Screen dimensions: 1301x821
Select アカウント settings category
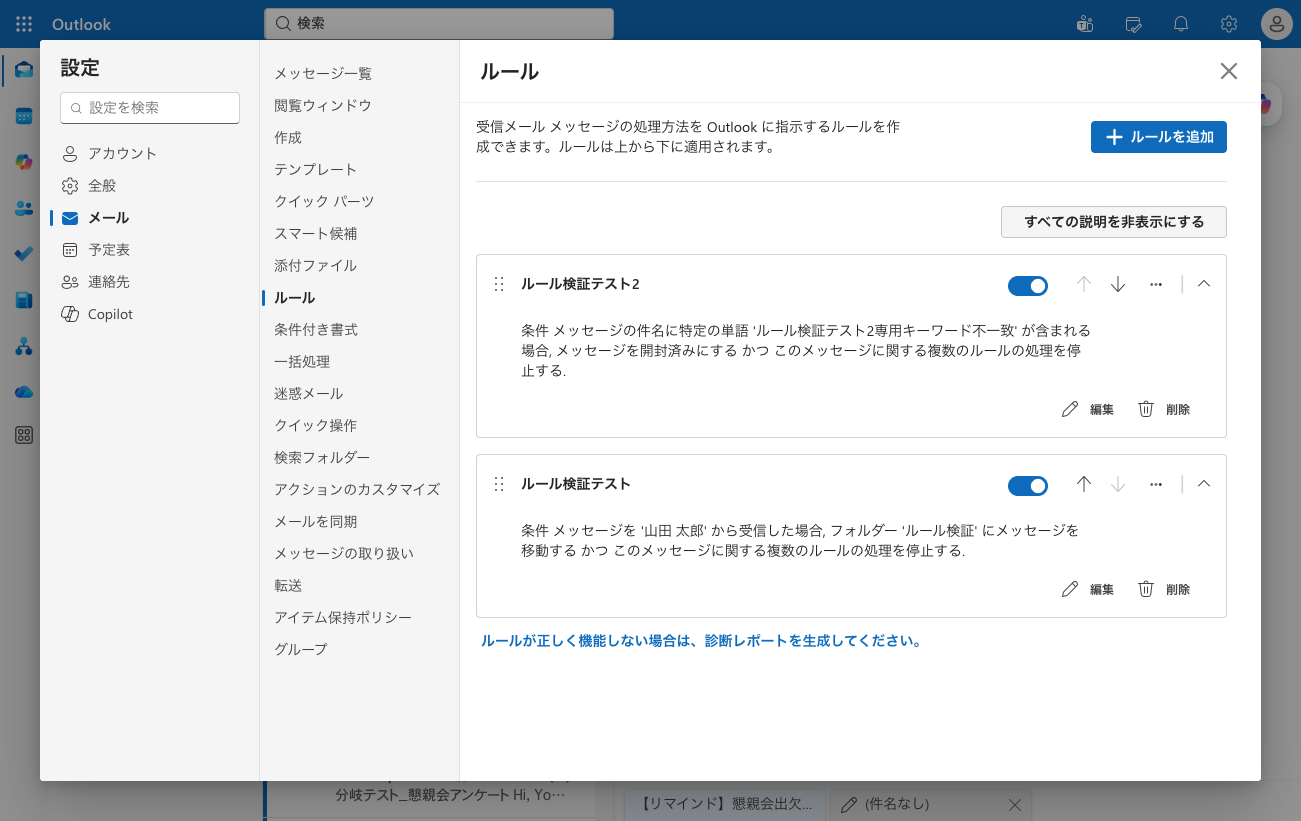point(150,154)
